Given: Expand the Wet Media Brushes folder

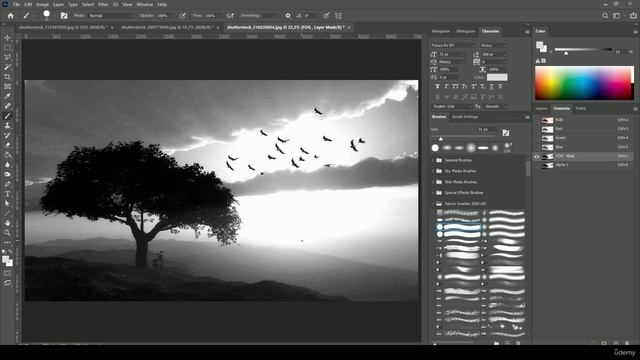Looking at the screenshot, I should pyautogui.click(x=433, y=182).
